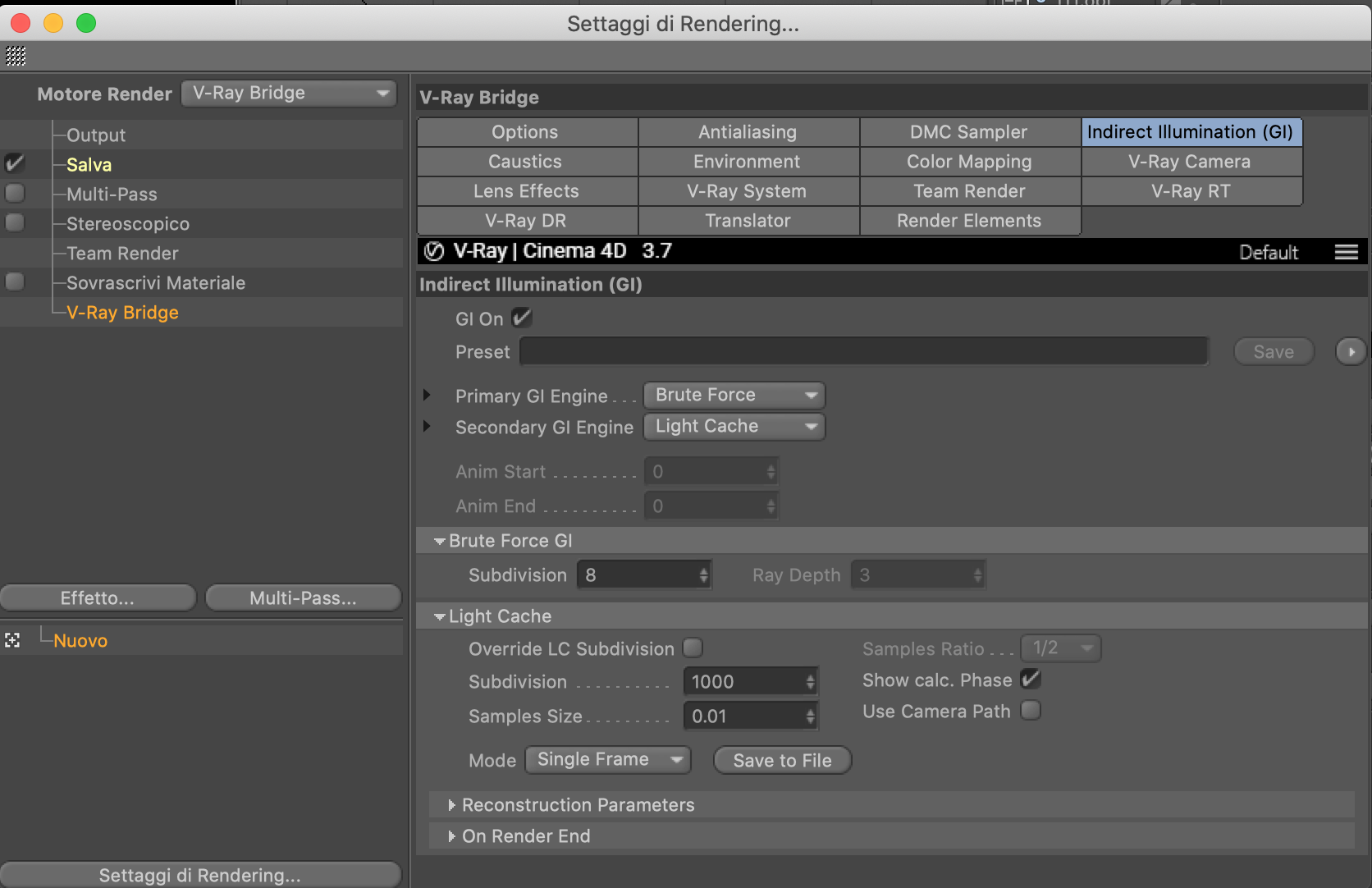Viewport: 1372px width, 888px height.
Task: Expand On Render End section
Action: [x=451, y=836]
